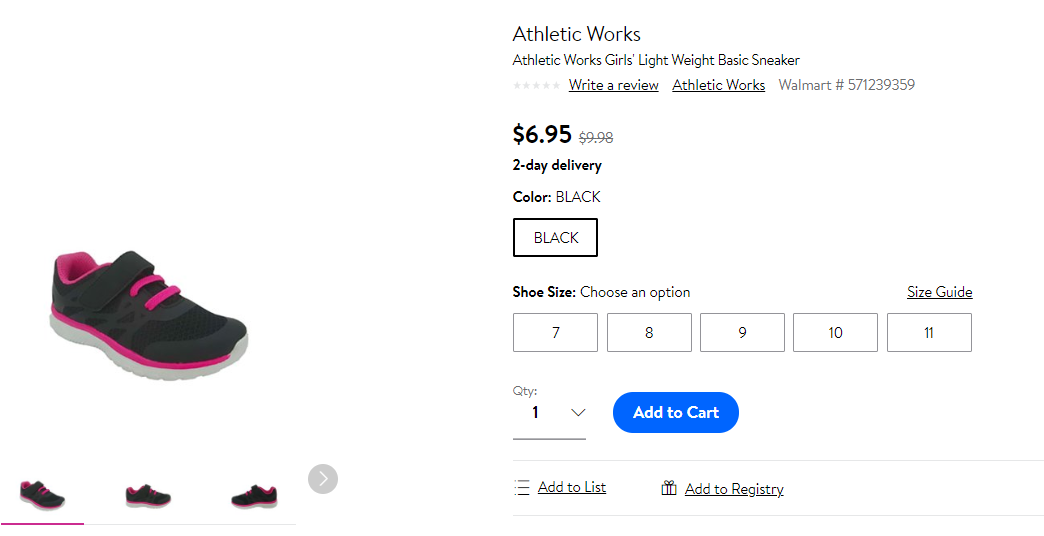Choose shoe size 7
Screen dimensions: 1044x536
pyautogui.click(x=555, y=332)
